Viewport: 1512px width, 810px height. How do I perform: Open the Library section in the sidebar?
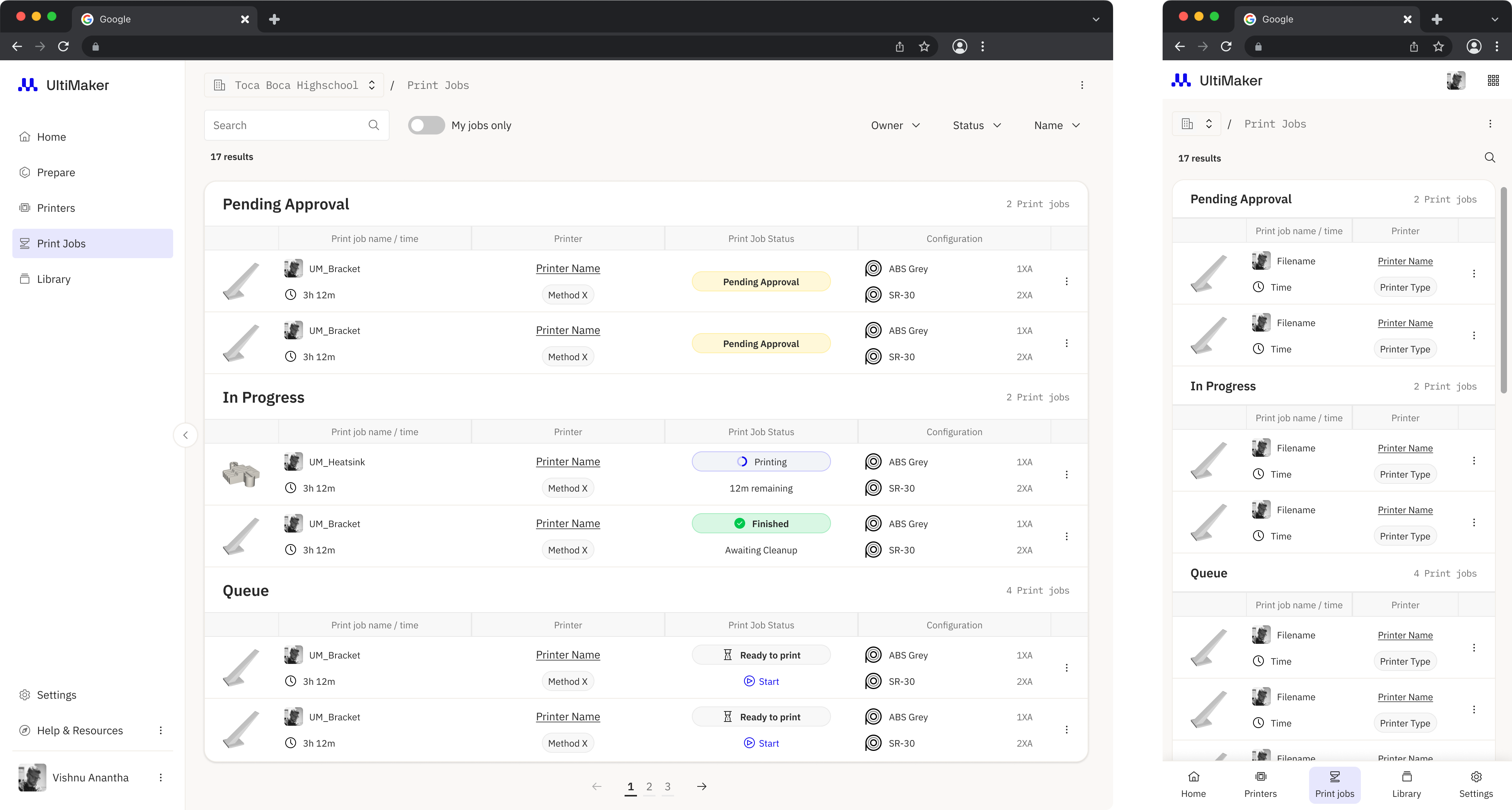point(53,278)
